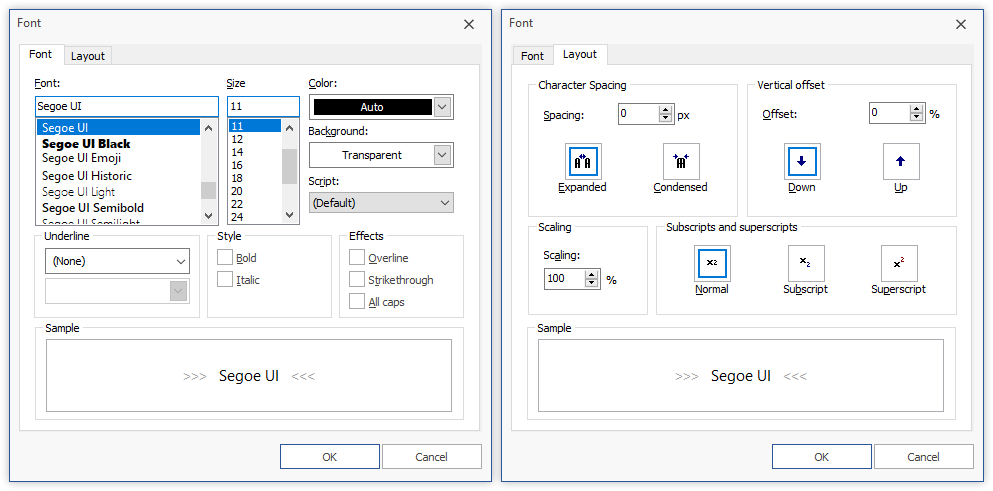Expand the Script (Default) dropdown
993x491 pixels.
(x=381, y=203)
